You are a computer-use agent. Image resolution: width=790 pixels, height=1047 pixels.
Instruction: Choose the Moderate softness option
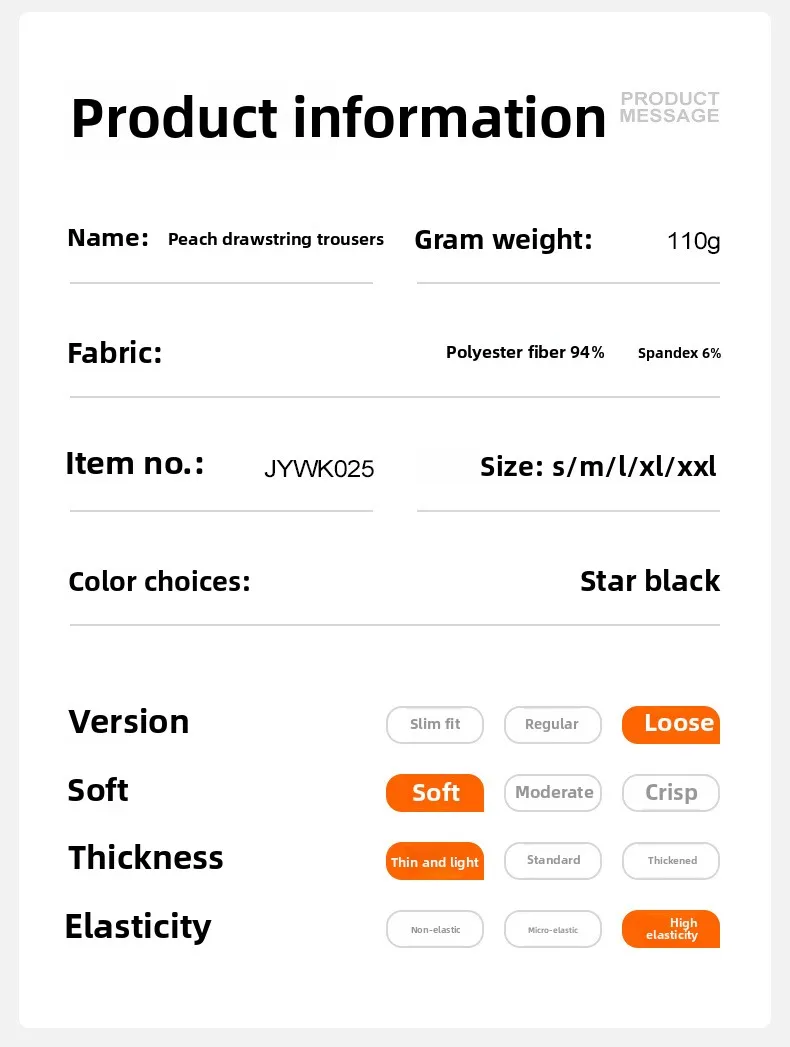(553, 793)
